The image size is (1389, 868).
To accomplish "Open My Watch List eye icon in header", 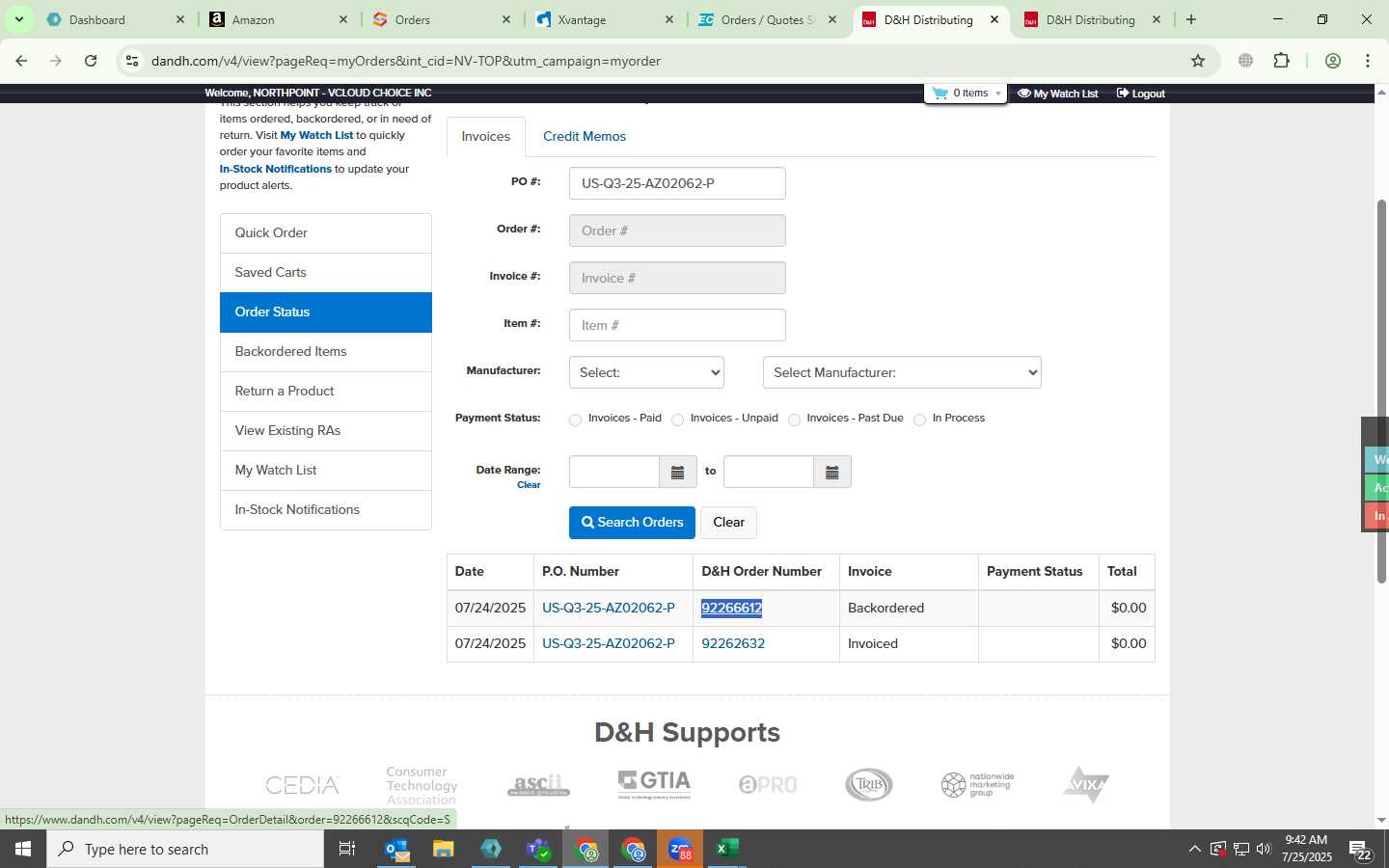I will (x=1058, y=94).
